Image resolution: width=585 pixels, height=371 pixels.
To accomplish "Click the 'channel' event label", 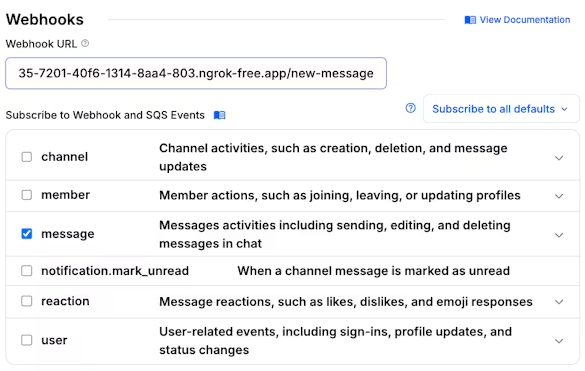I will point(65,157).
